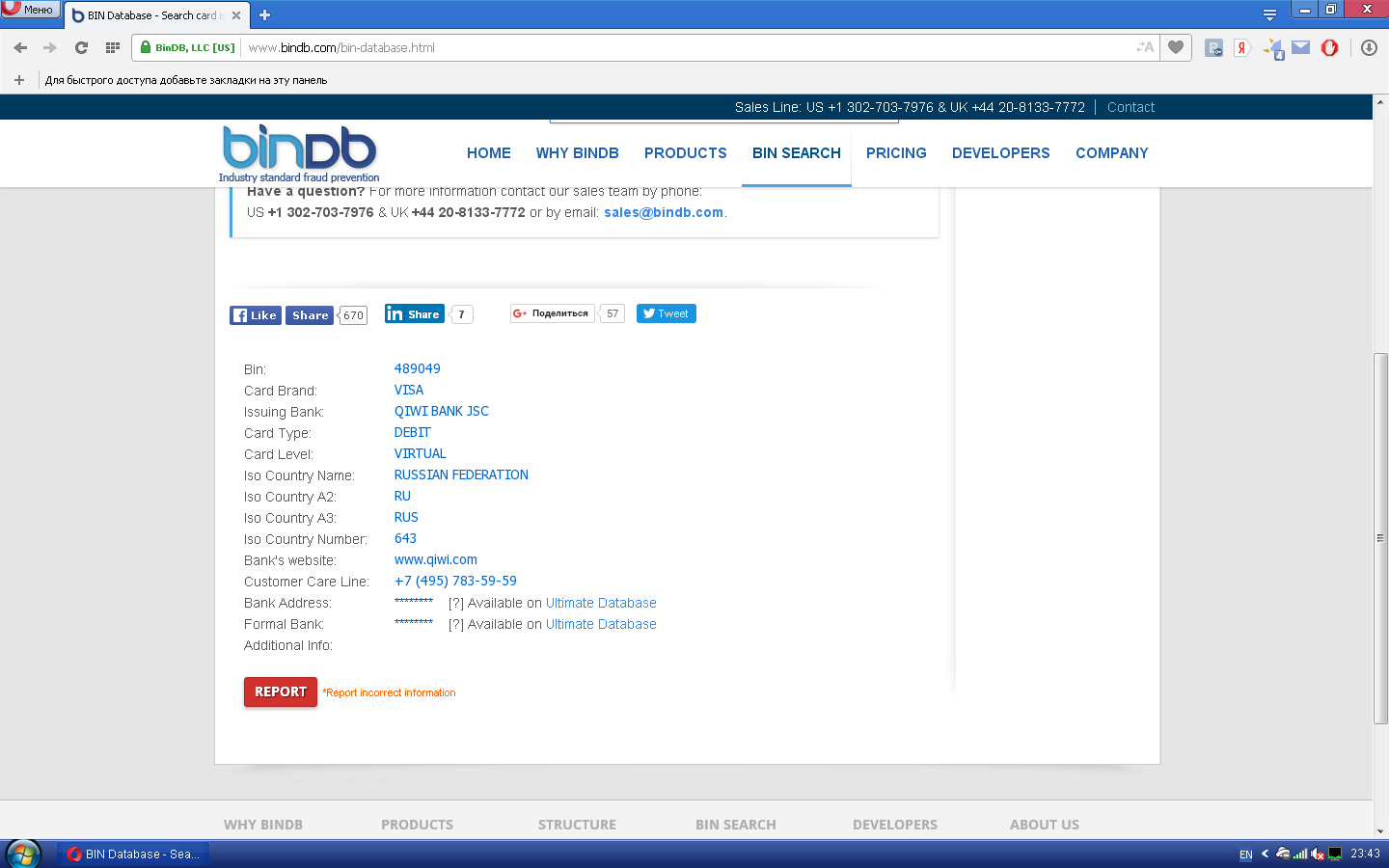Open the tab list menu dropdown

[x=1269, y=14]
